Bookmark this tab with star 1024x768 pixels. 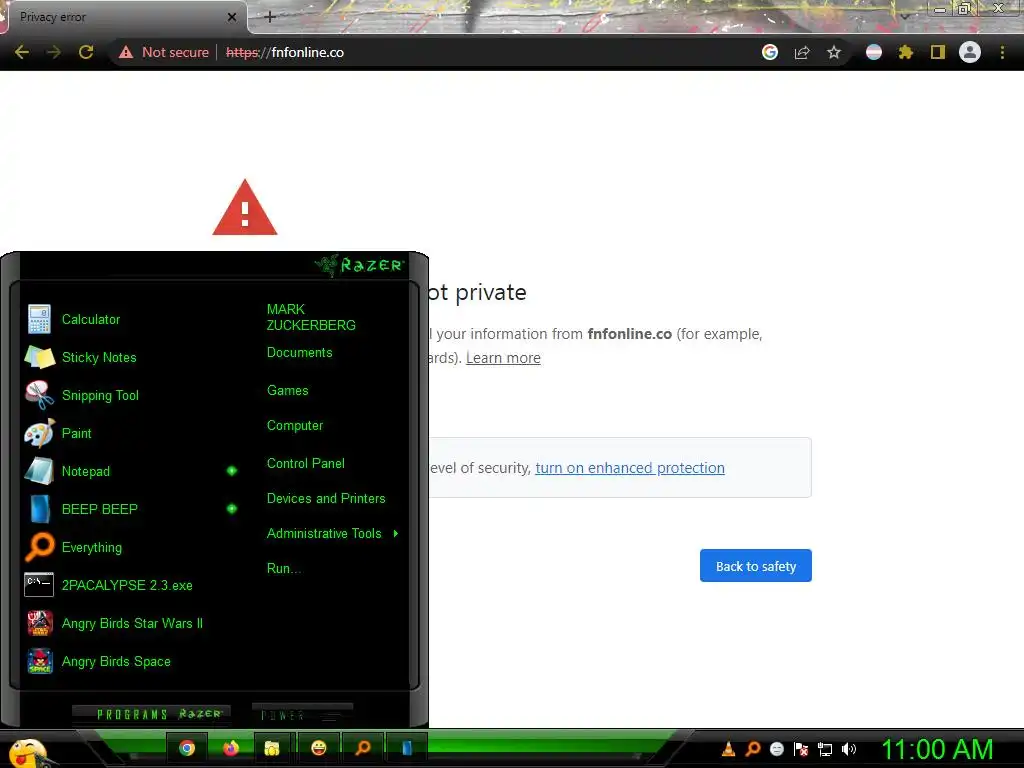(x=834, y=52)
